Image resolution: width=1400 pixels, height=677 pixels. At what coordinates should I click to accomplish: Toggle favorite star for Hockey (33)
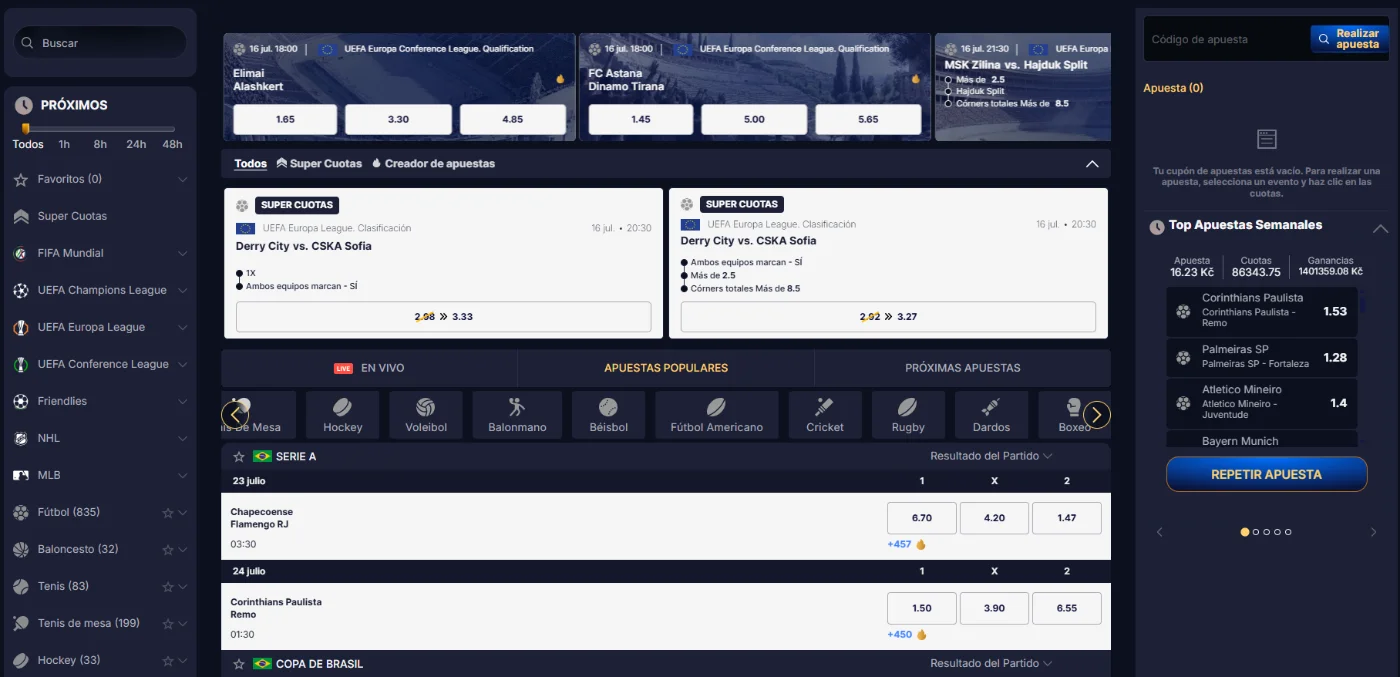click(x=168, y=661)
